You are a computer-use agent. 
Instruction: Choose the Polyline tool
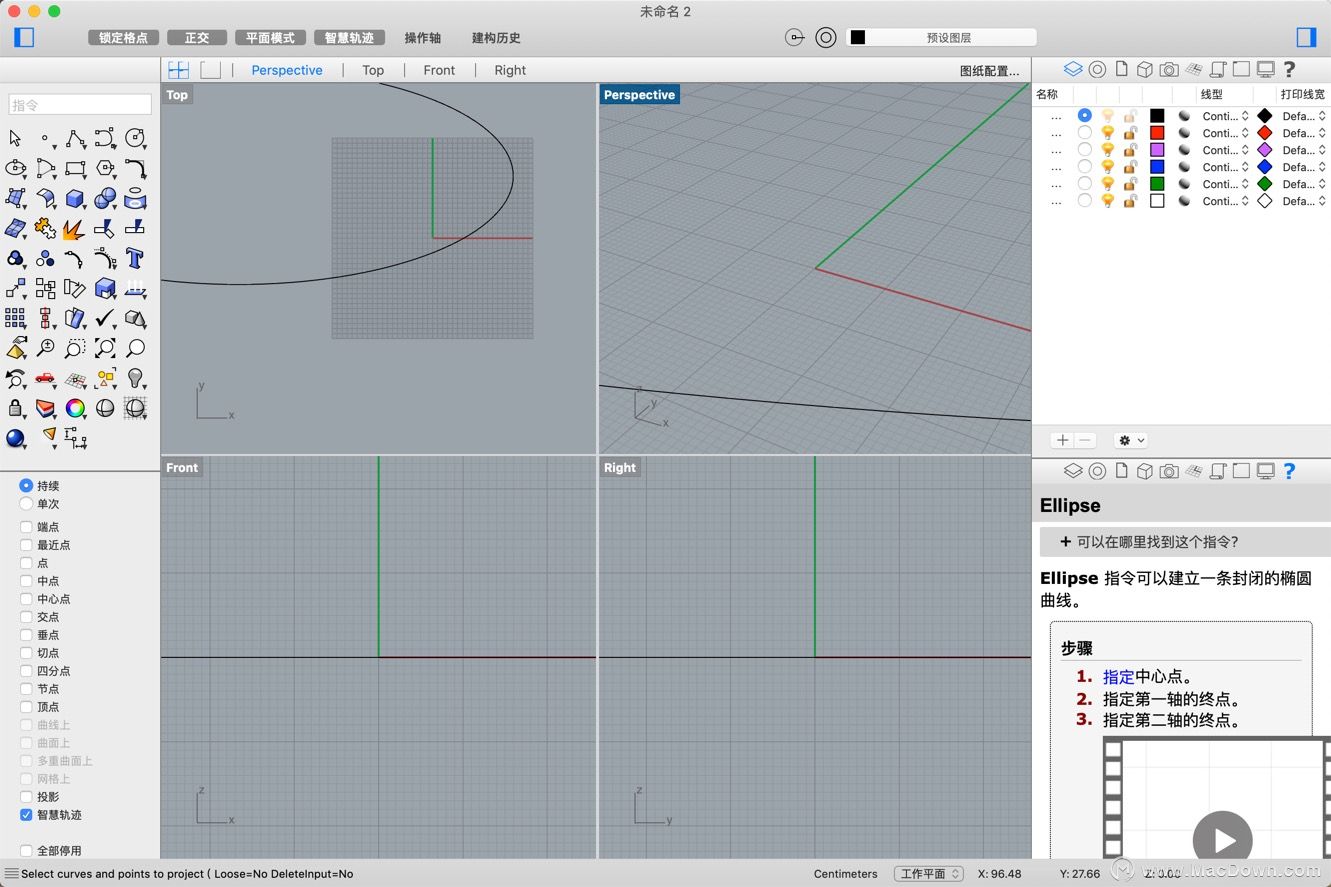point(75,138)
